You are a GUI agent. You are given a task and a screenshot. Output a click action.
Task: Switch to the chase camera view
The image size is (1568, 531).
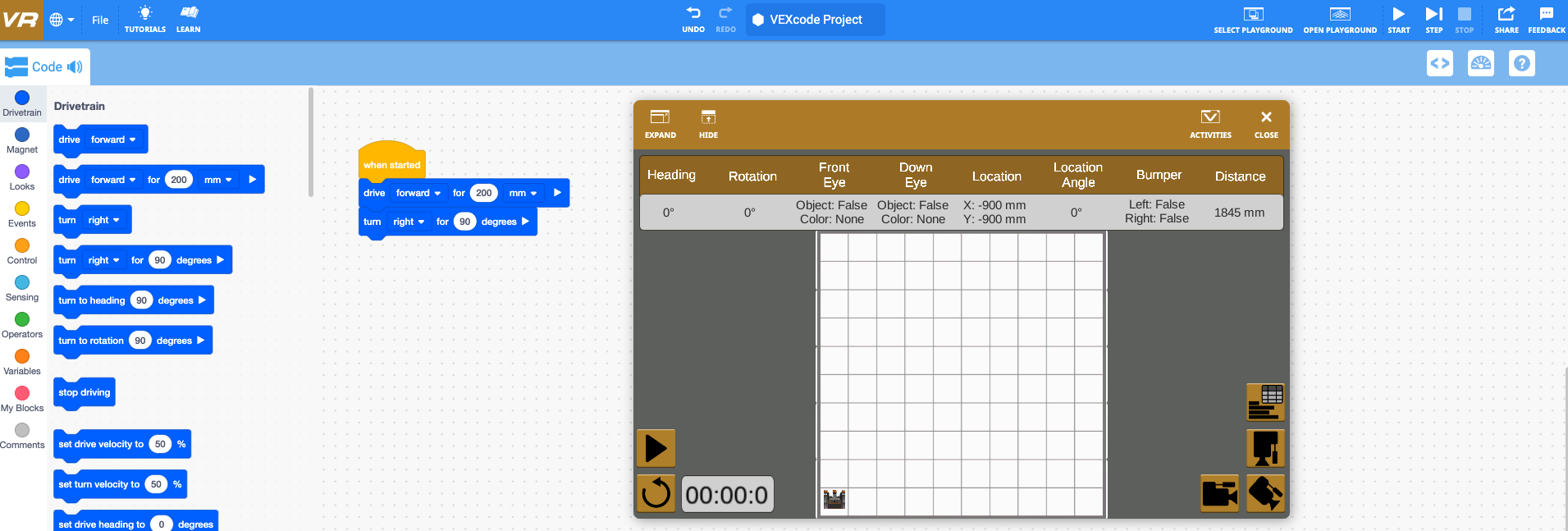pos(1219,493)
